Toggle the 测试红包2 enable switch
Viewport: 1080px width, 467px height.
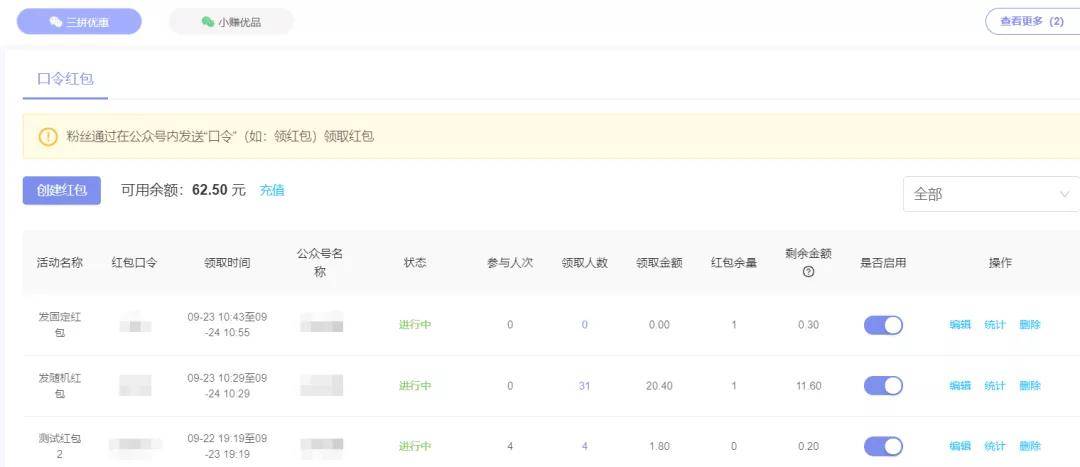click(x=883, y=446)
